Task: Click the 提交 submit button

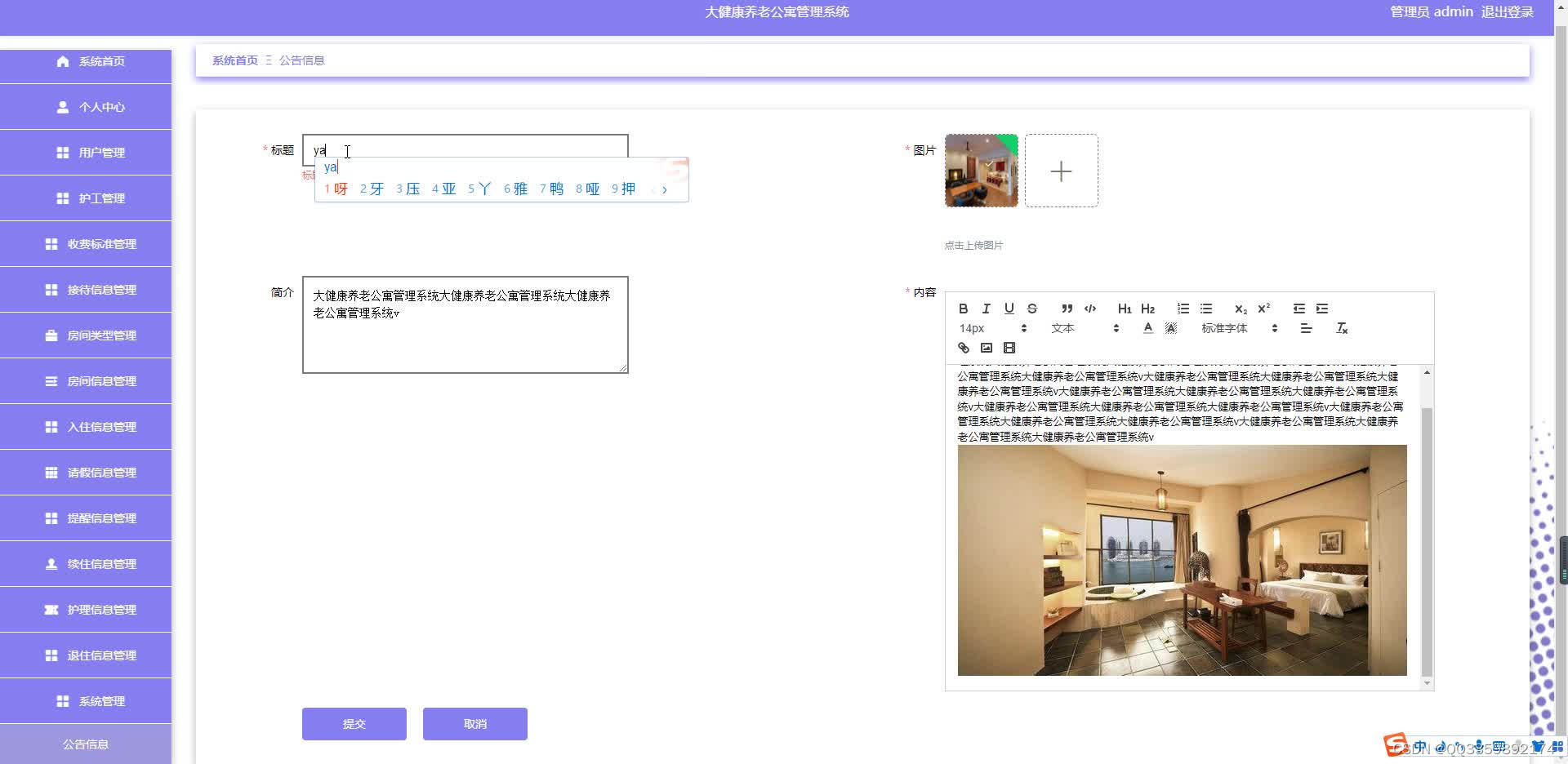Action: [x=354, y=724]
